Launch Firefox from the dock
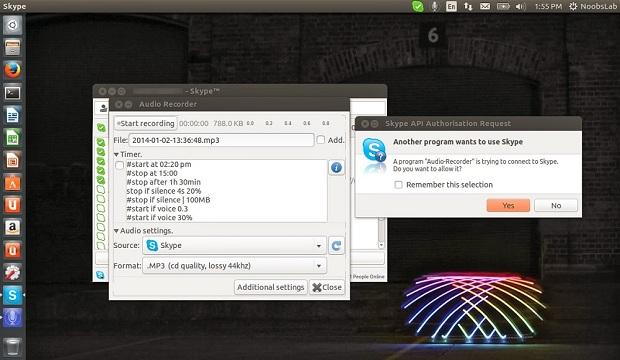 tap(12, 70)
